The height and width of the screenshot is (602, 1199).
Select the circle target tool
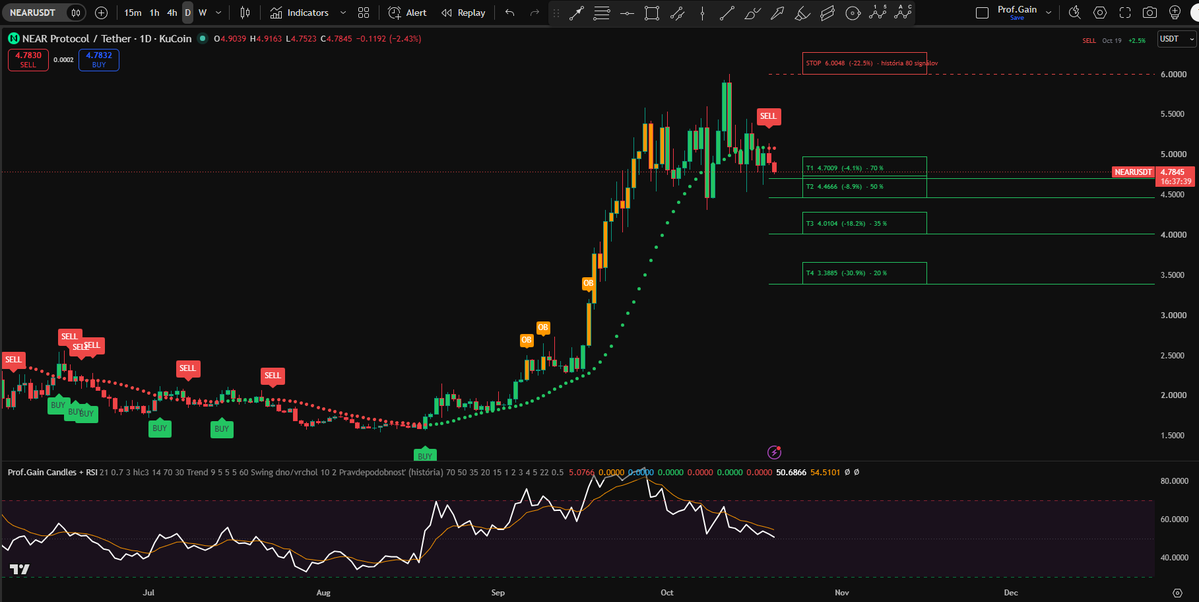click(853, 13)
